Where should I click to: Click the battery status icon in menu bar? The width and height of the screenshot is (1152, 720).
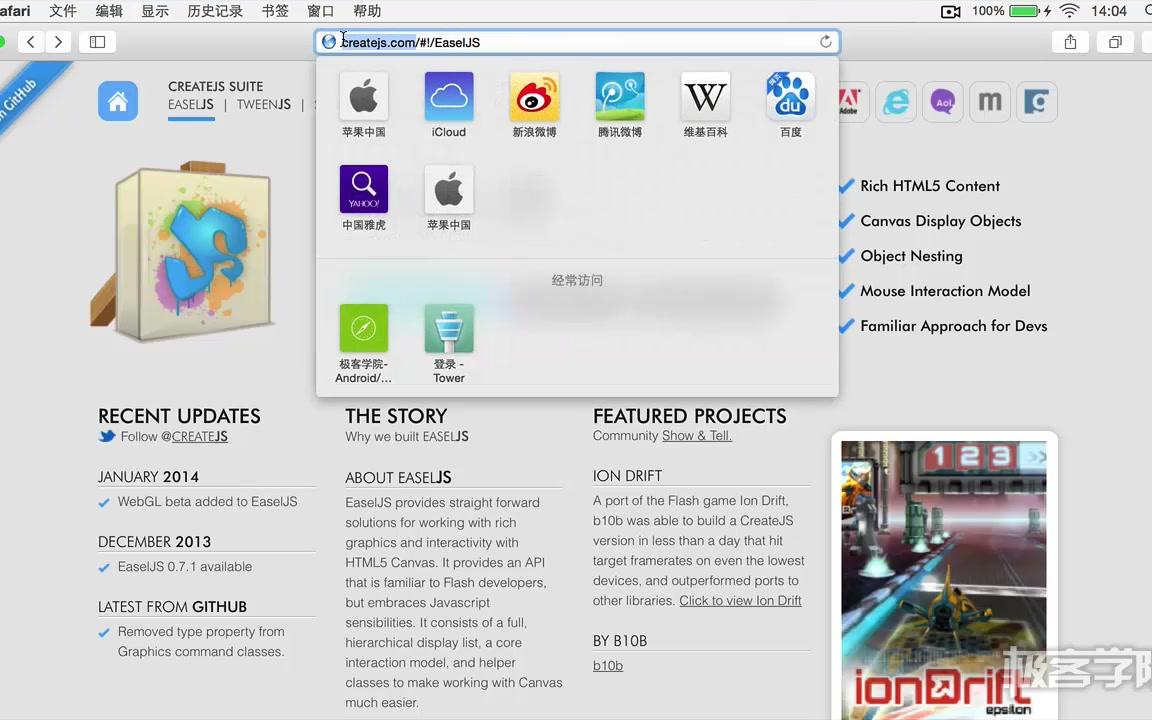(x=1023, y=11)
